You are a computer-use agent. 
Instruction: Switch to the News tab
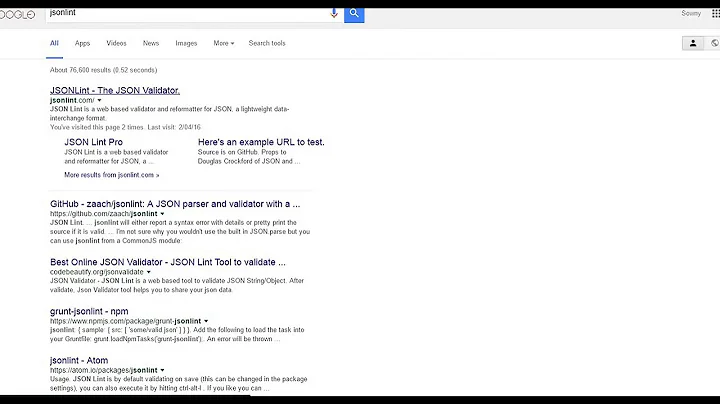coord(151,43)
